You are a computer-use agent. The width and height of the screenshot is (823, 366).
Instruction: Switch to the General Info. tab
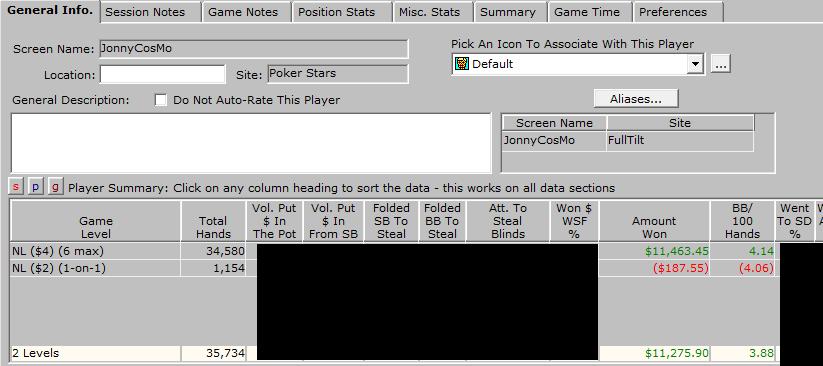tap(50, 11)
